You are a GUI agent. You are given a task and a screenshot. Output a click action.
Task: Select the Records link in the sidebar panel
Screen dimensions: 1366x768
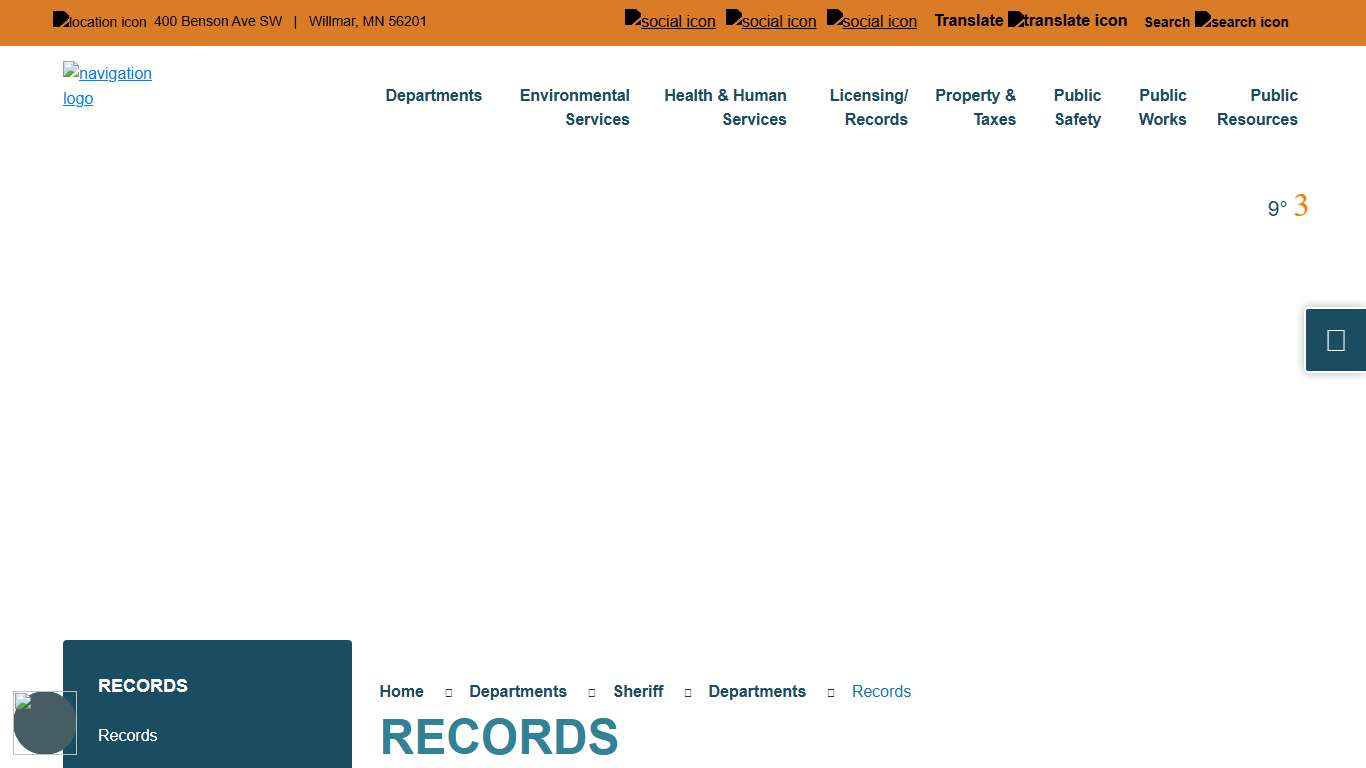pyautogui.click(x=128, y=735)
